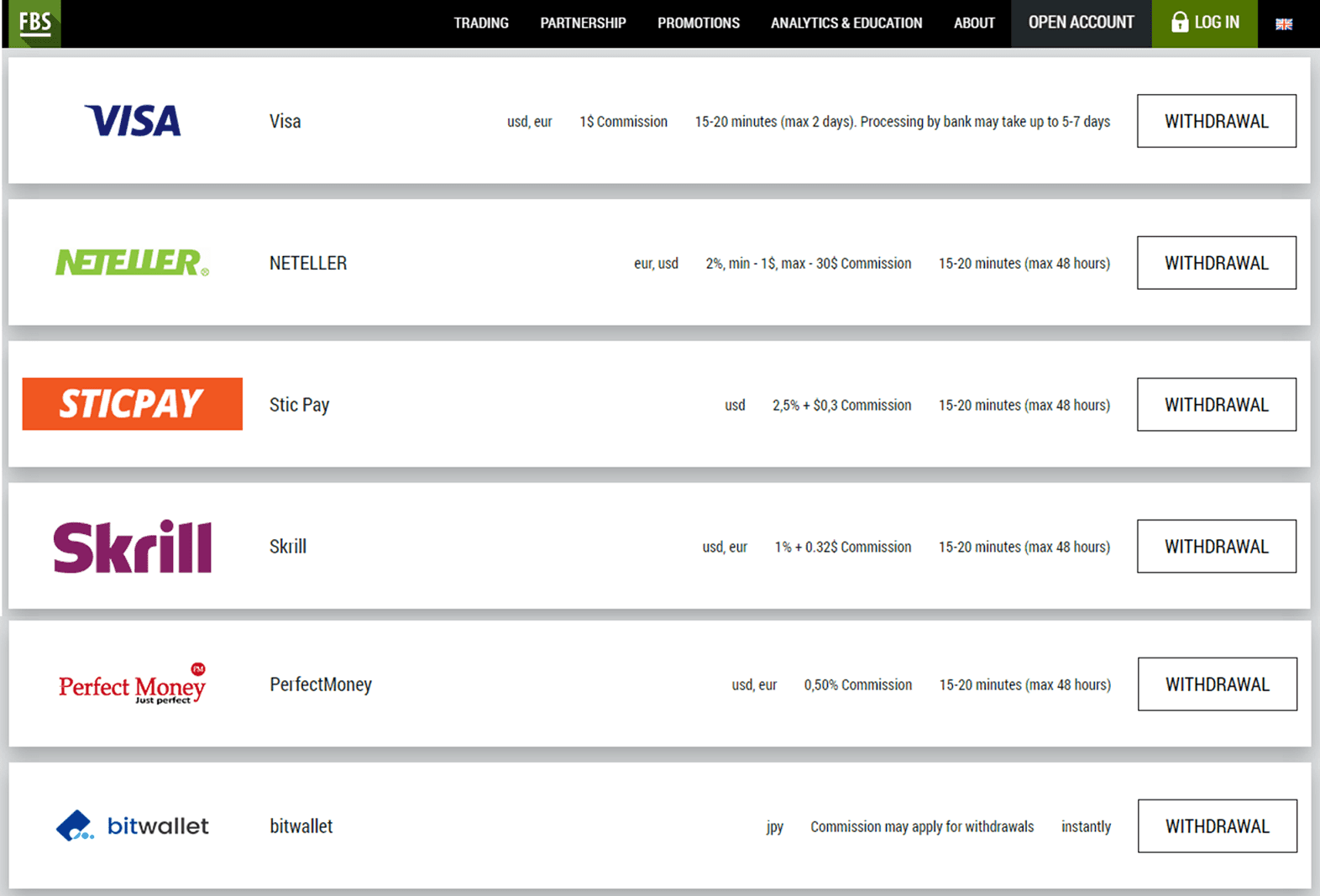The image size is (1320, 896).
Task: Click '0,50% Commission' text
Action: click(858, 685)
